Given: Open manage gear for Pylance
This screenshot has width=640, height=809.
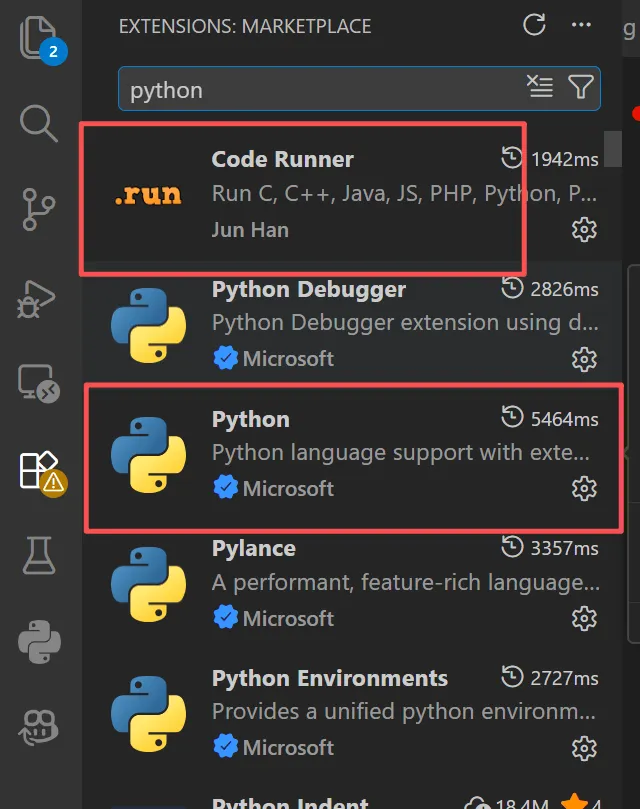Looking at the screenshot, I should (584, 619).
